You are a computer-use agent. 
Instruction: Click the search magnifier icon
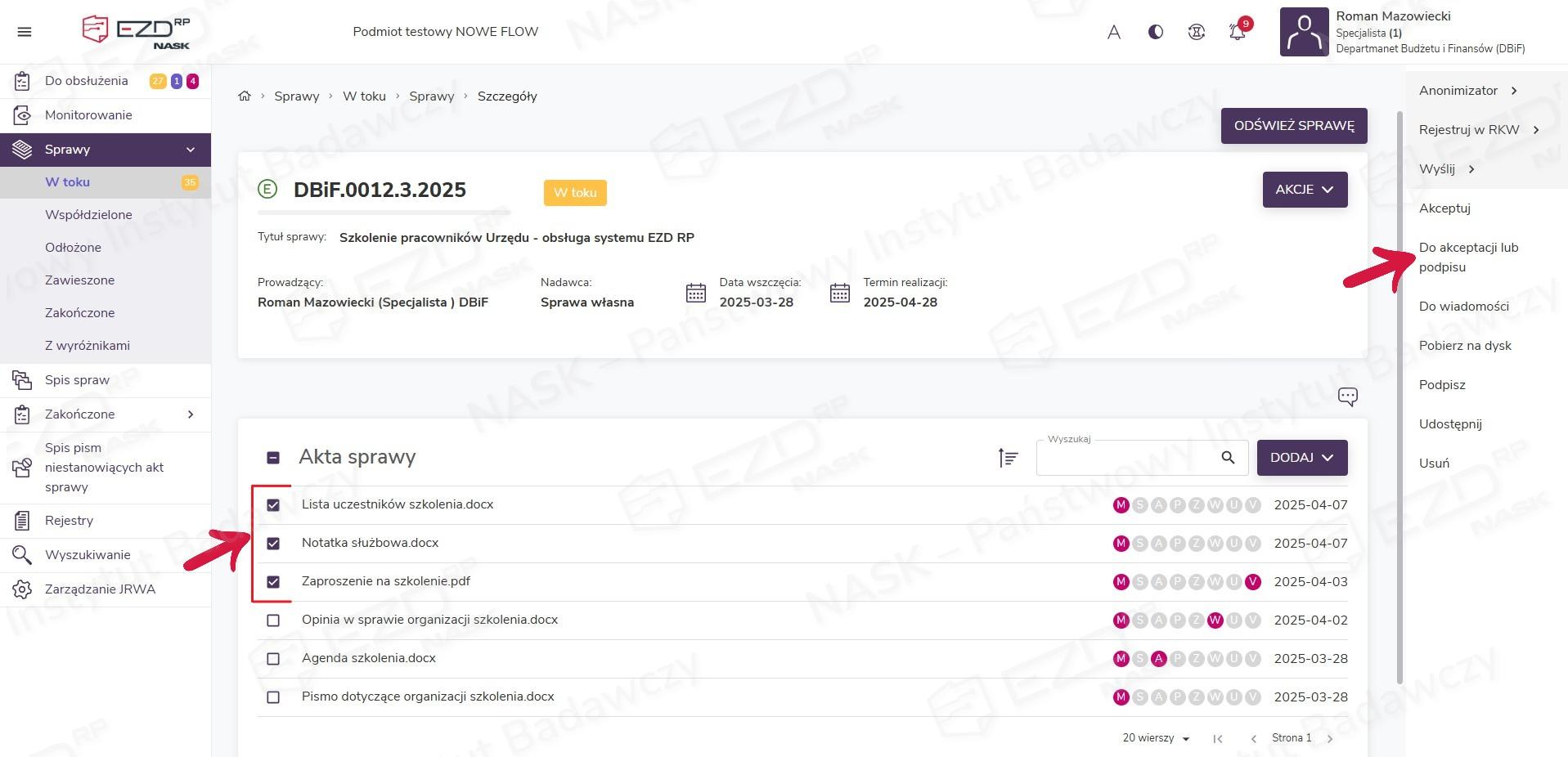pos(1228,458)
